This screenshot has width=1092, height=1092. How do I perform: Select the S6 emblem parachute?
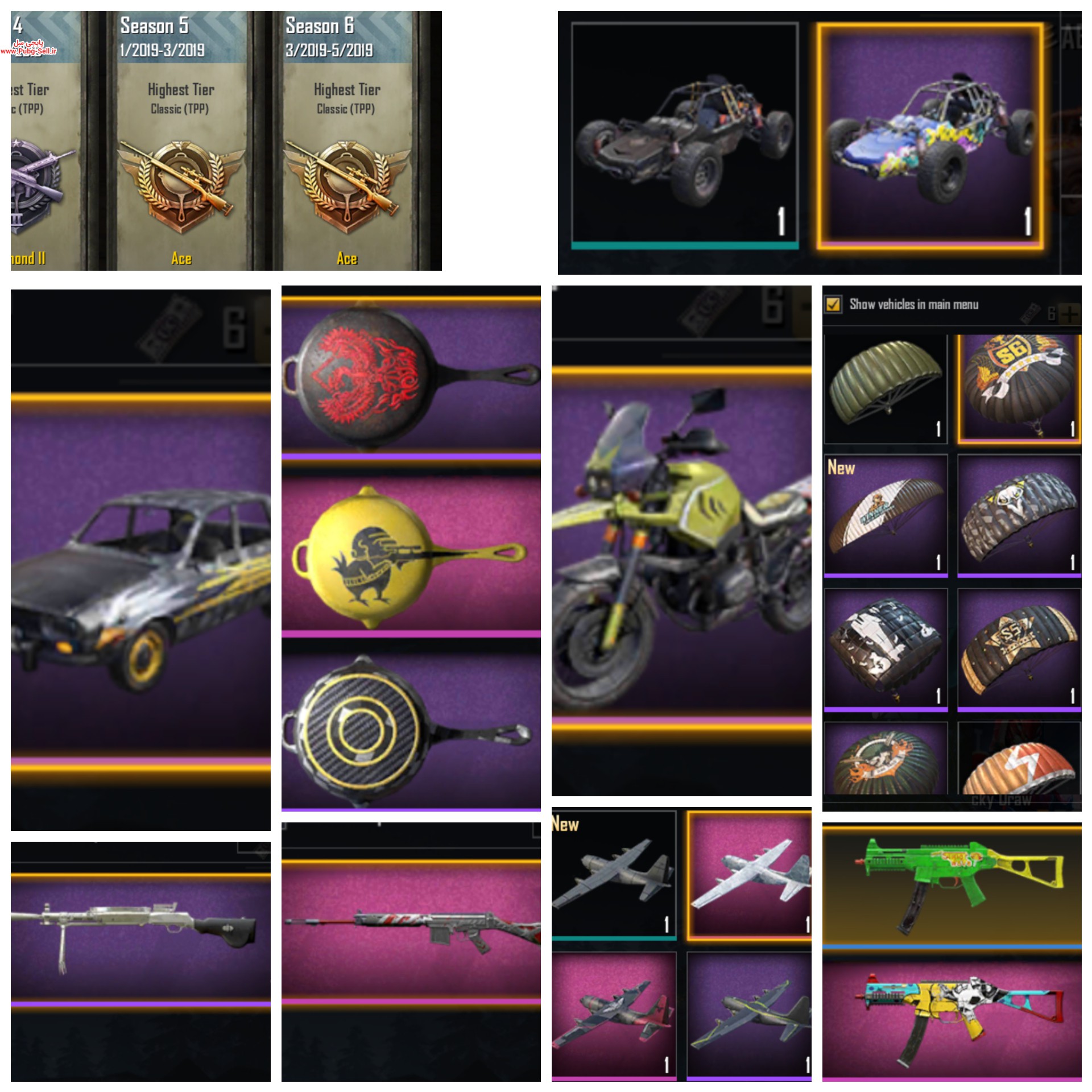[1019, 389]
